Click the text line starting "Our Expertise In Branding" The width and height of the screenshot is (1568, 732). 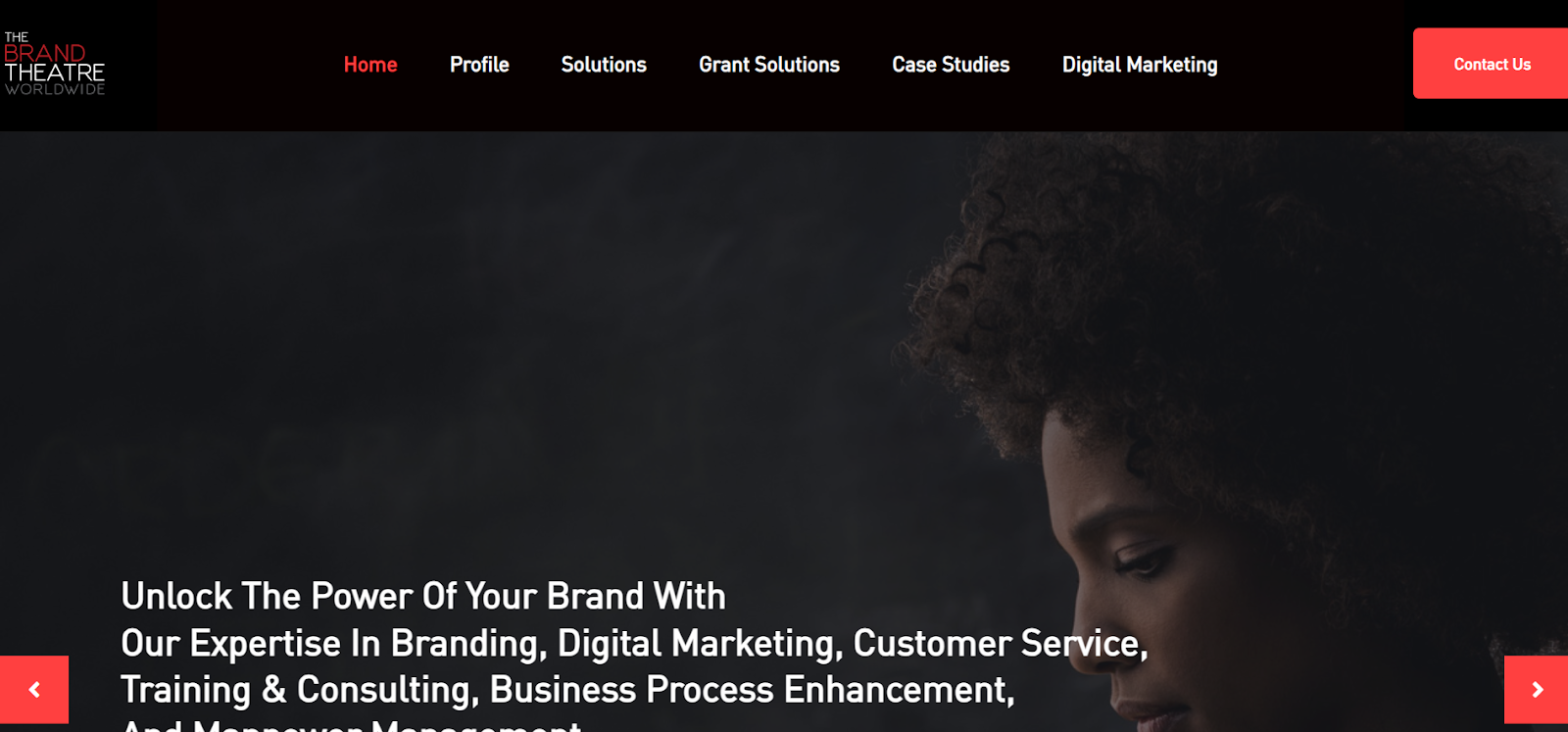(634, 644)
